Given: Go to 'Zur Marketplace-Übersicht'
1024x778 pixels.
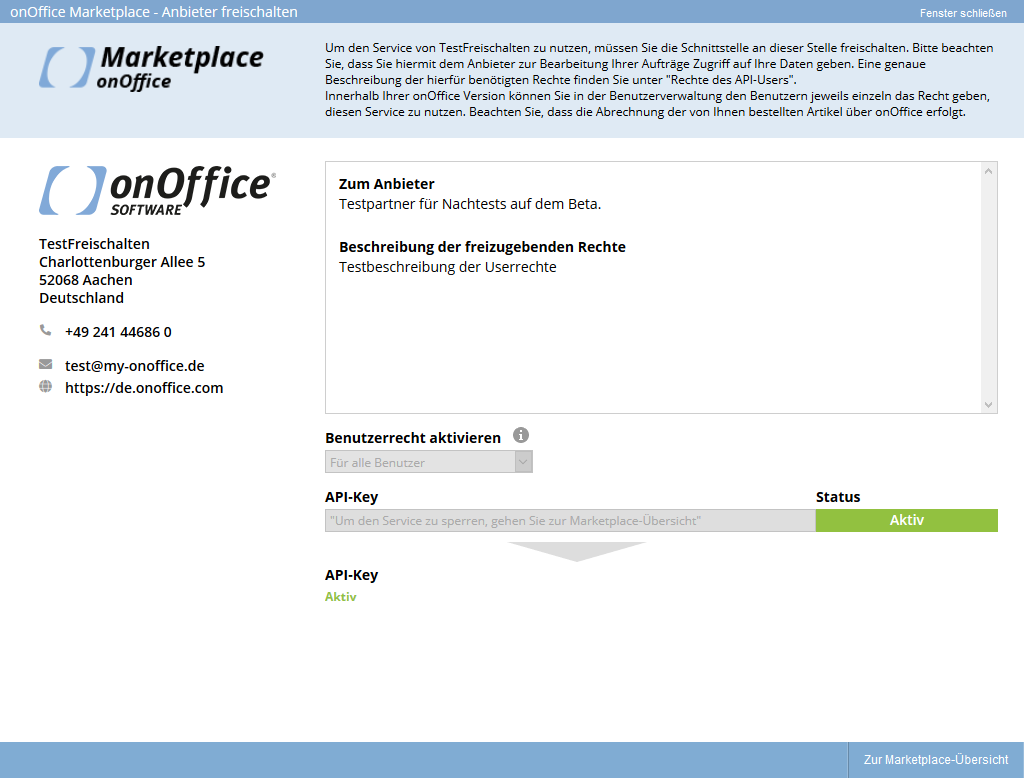Looking at the screenshot, I should click(x=936, y=760).
